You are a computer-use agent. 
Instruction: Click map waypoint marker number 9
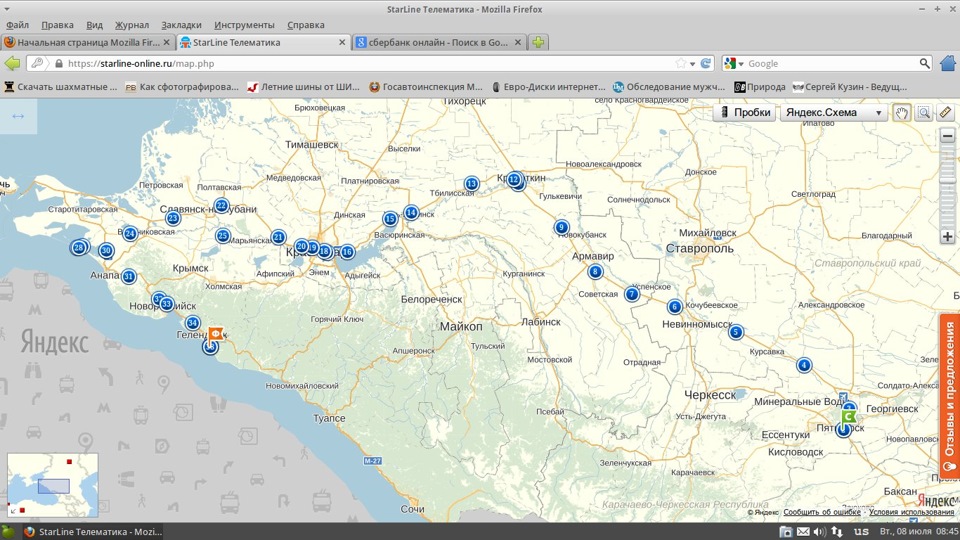[561, 227]
